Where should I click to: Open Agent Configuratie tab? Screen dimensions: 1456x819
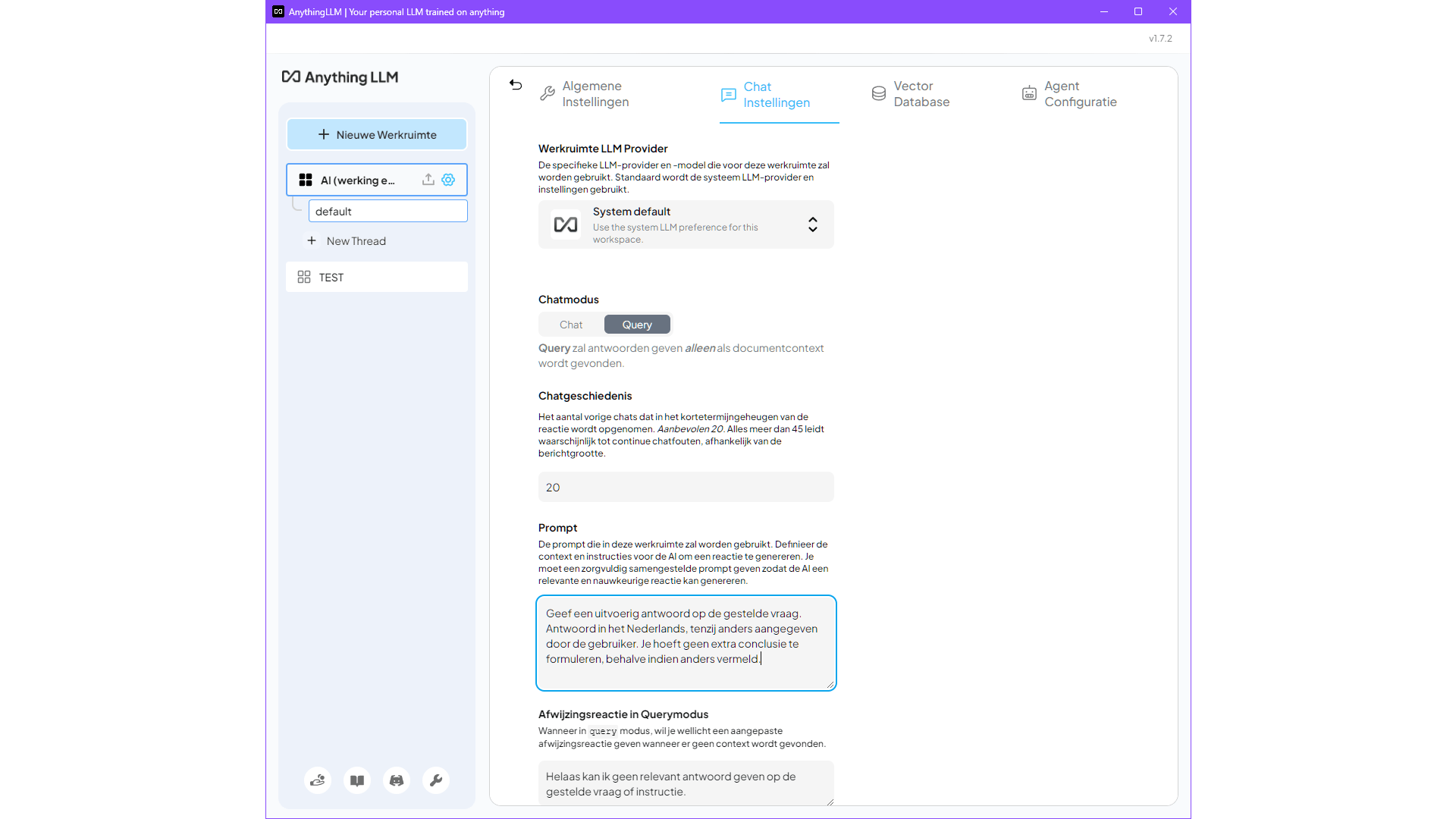pos(1080,94)
